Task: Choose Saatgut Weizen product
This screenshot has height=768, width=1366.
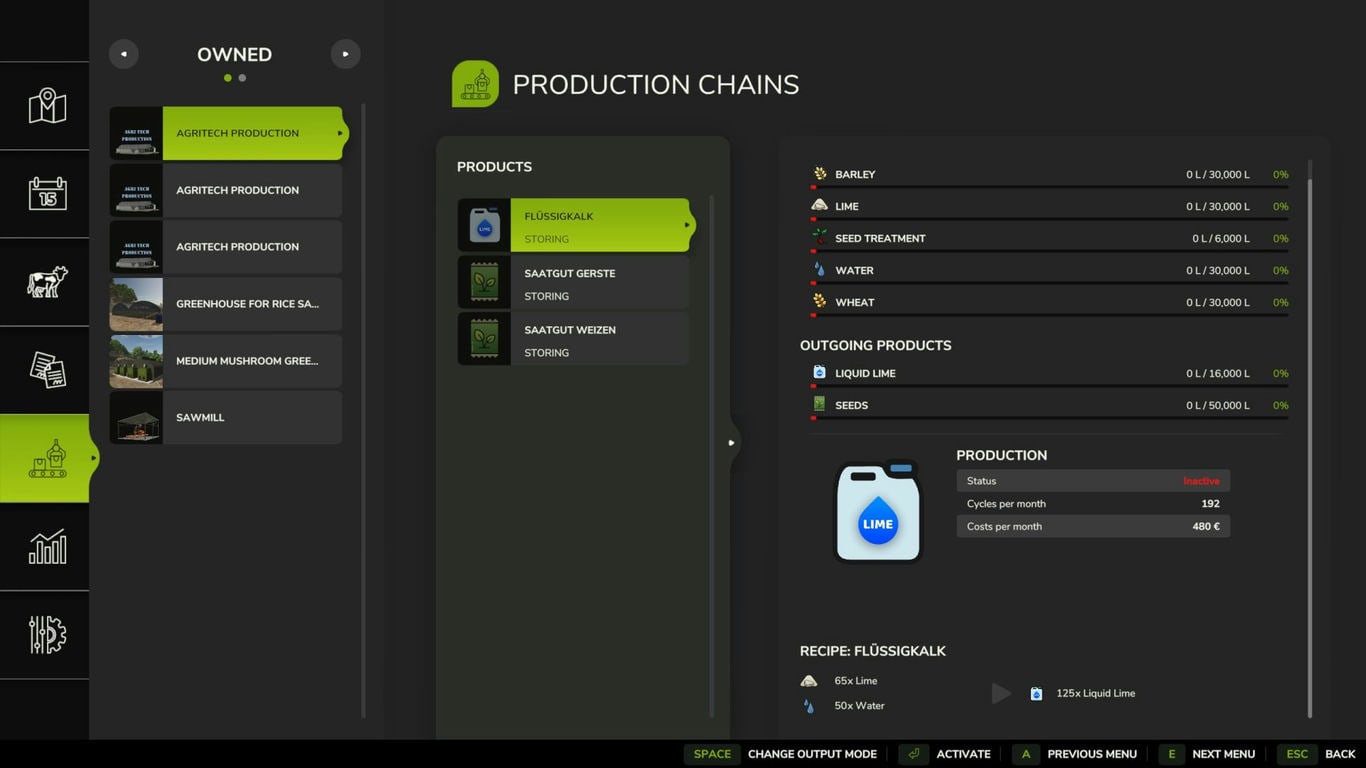Action: pos(573,340)
